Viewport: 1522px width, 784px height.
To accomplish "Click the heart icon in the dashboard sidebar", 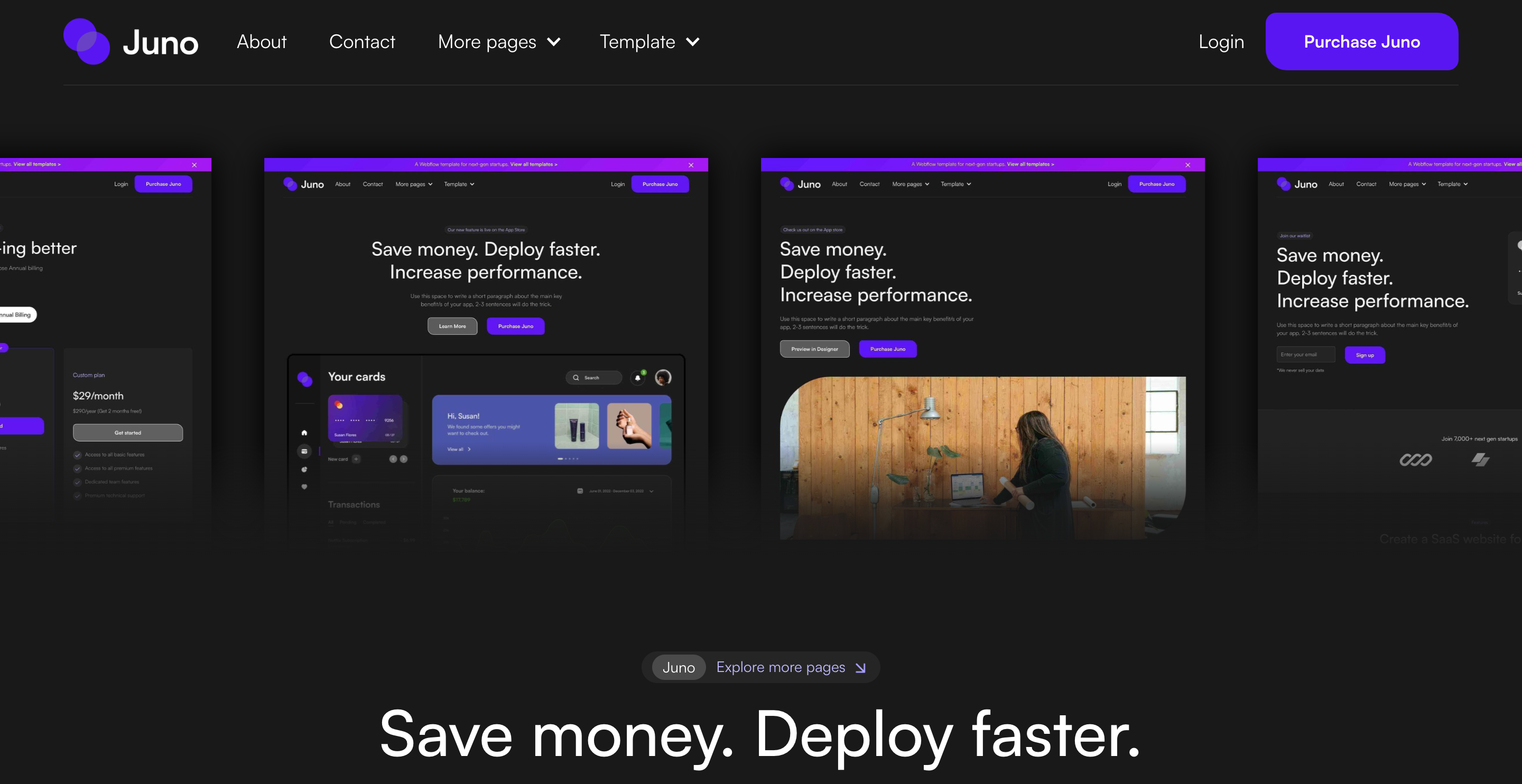I will [304, 487].
